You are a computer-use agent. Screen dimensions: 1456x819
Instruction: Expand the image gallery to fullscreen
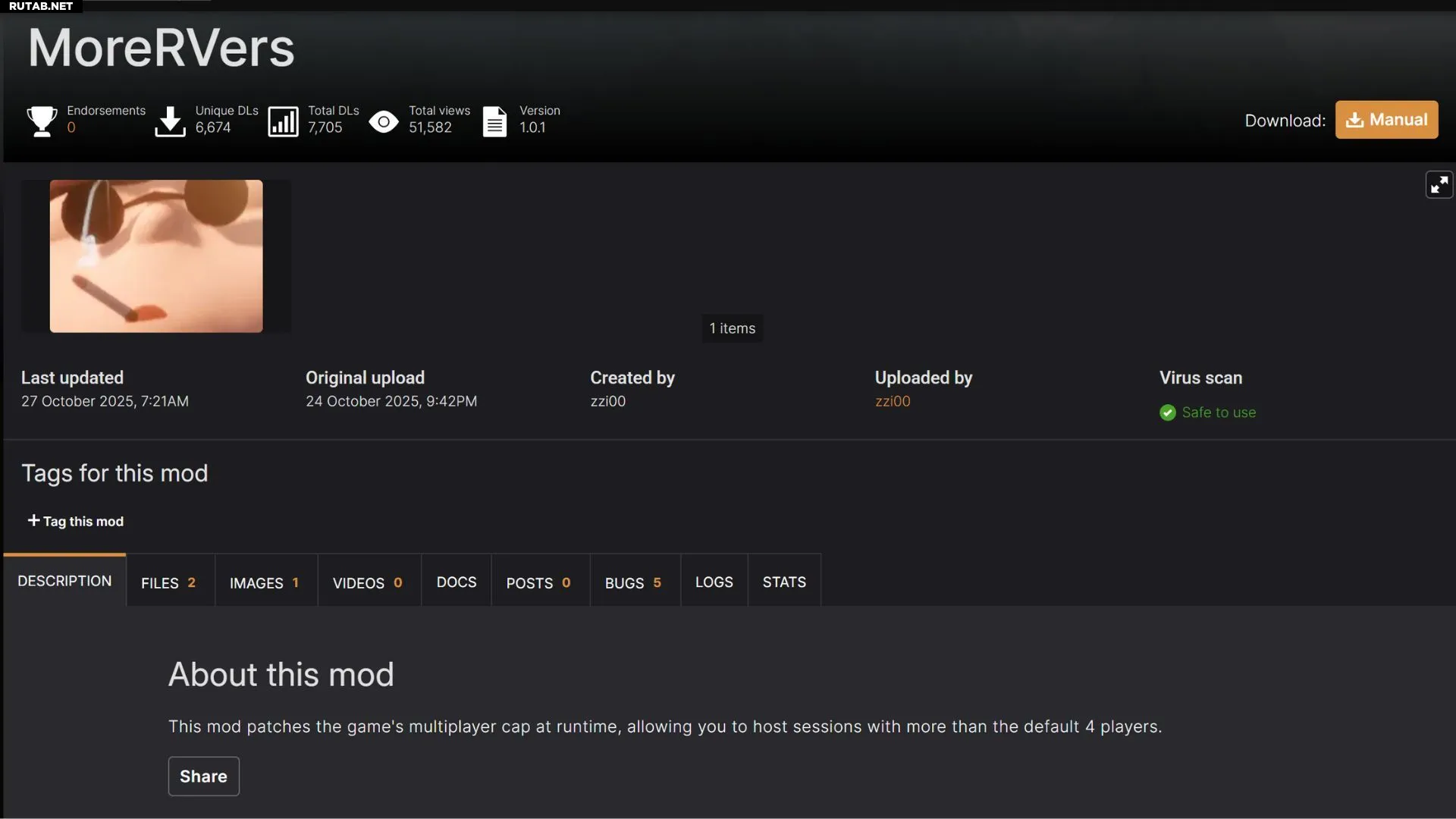pyautogui.click(x=1439, y=184)
